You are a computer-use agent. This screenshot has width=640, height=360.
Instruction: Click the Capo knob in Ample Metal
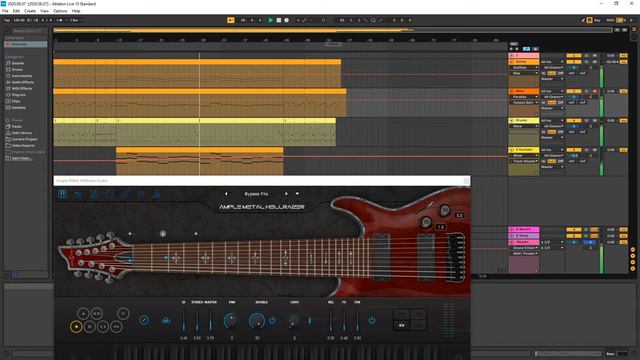[293, 321]
